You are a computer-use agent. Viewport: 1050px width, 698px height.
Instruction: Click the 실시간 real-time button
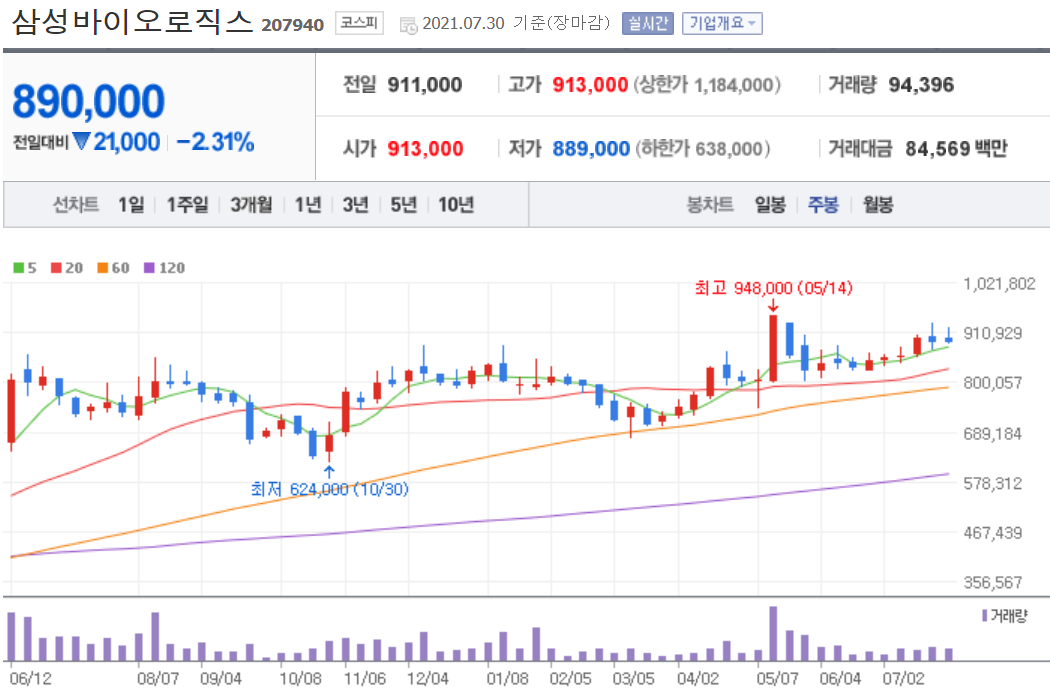pos(648,23)
